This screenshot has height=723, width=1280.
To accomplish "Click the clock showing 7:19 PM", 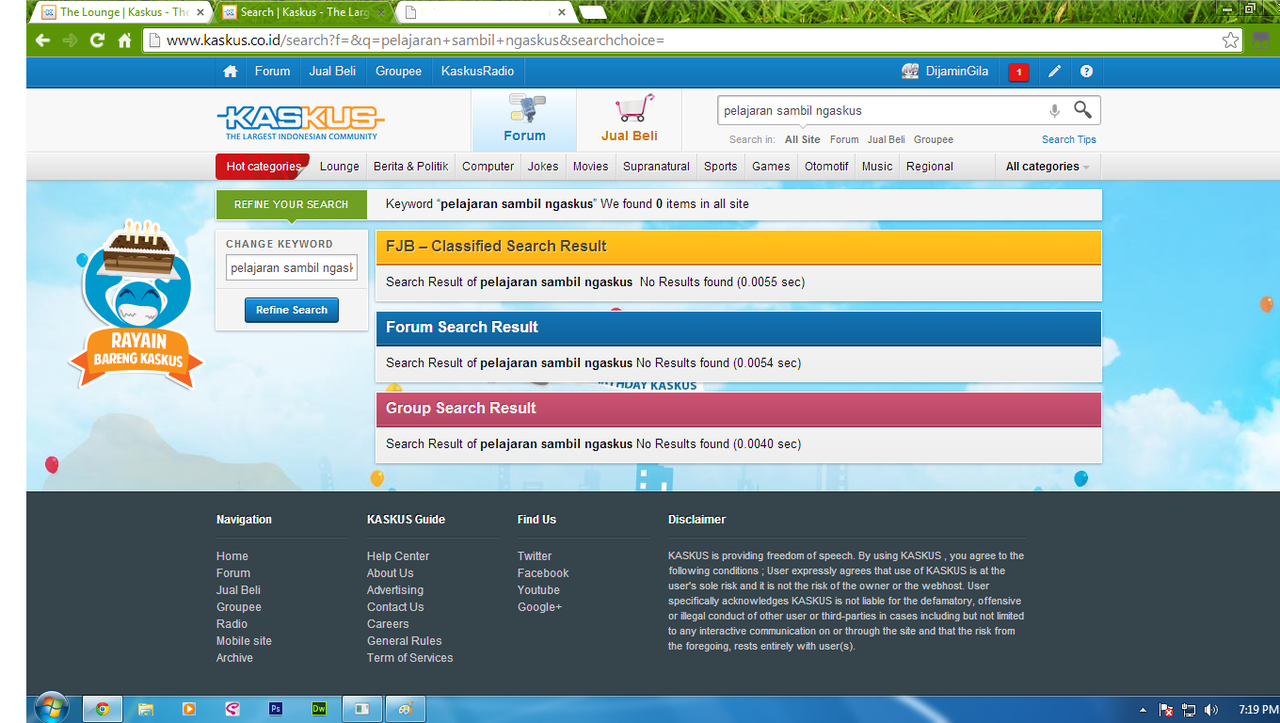I will pyautogui.click(x=1256, y=710).
